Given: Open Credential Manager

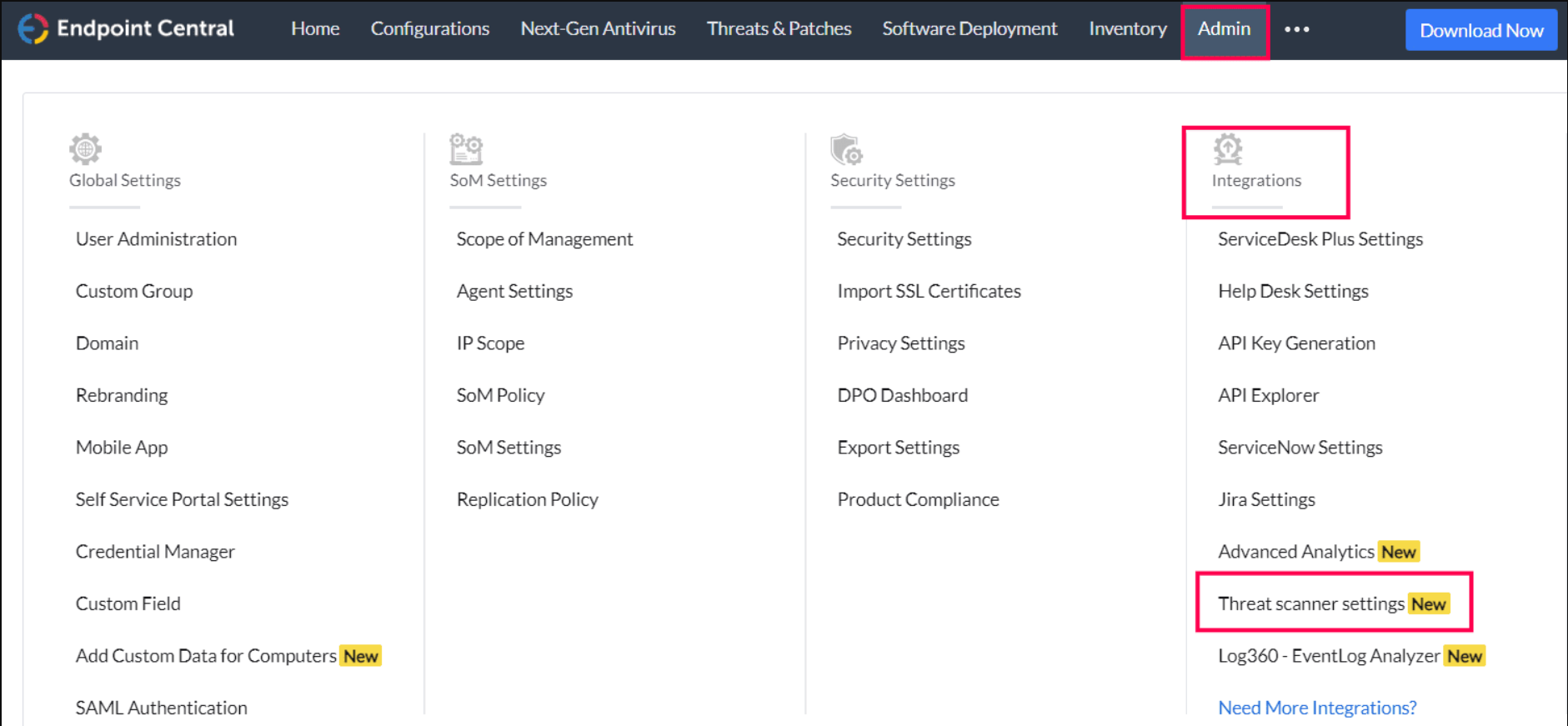Looking at the screenshot, I should coord(155,552).
